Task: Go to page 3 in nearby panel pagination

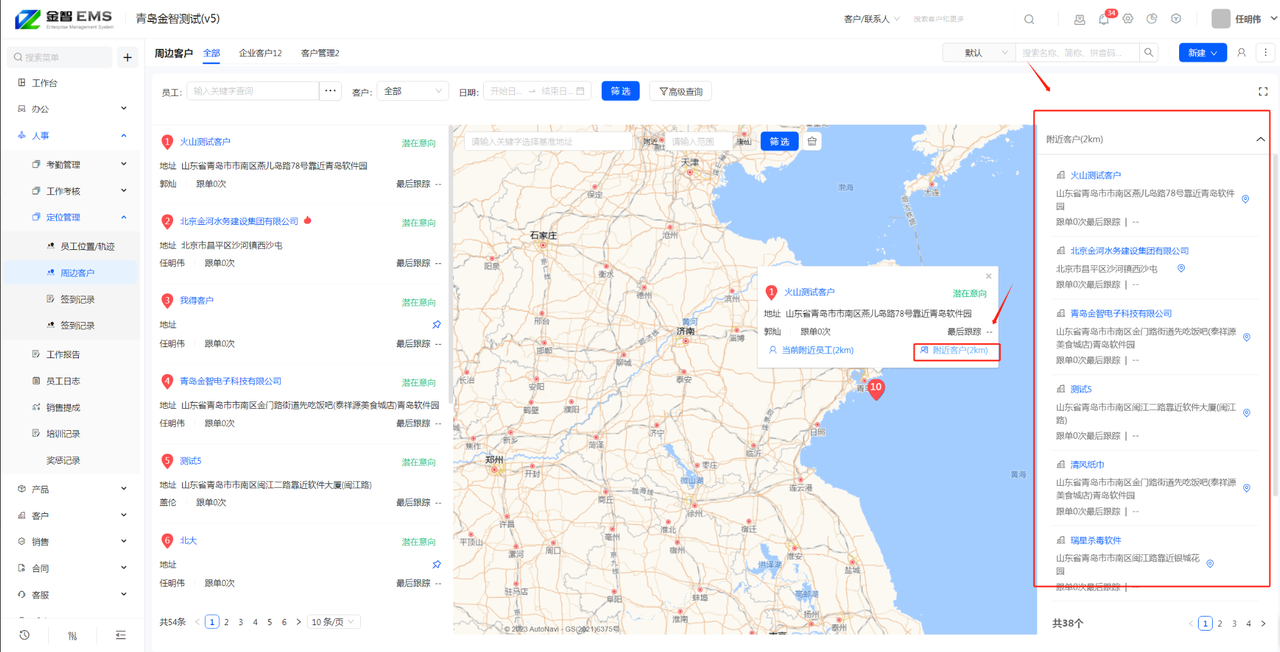Action: [1234, 623]
